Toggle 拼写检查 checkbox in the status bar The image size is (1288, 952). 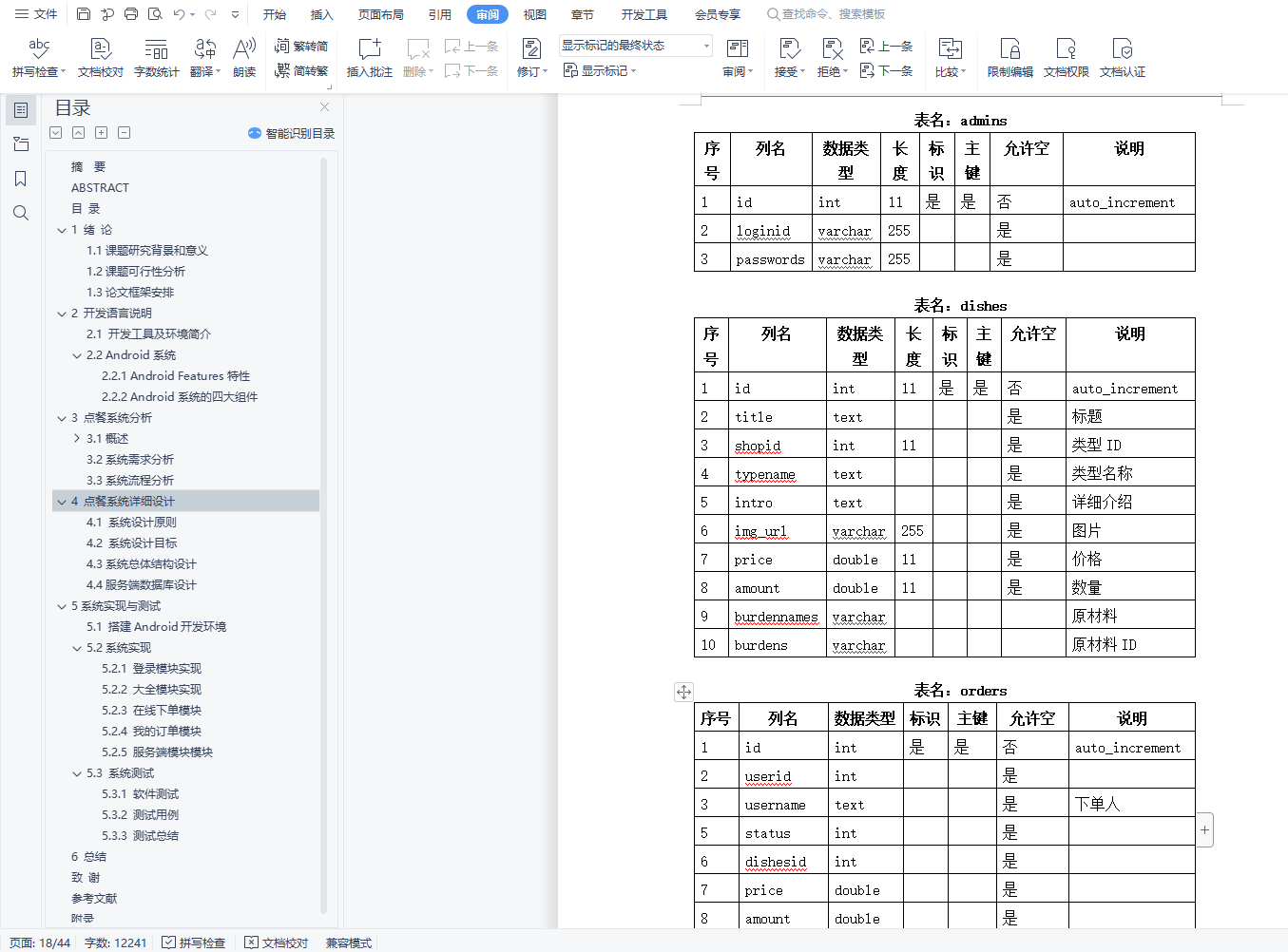click(194, 942)
